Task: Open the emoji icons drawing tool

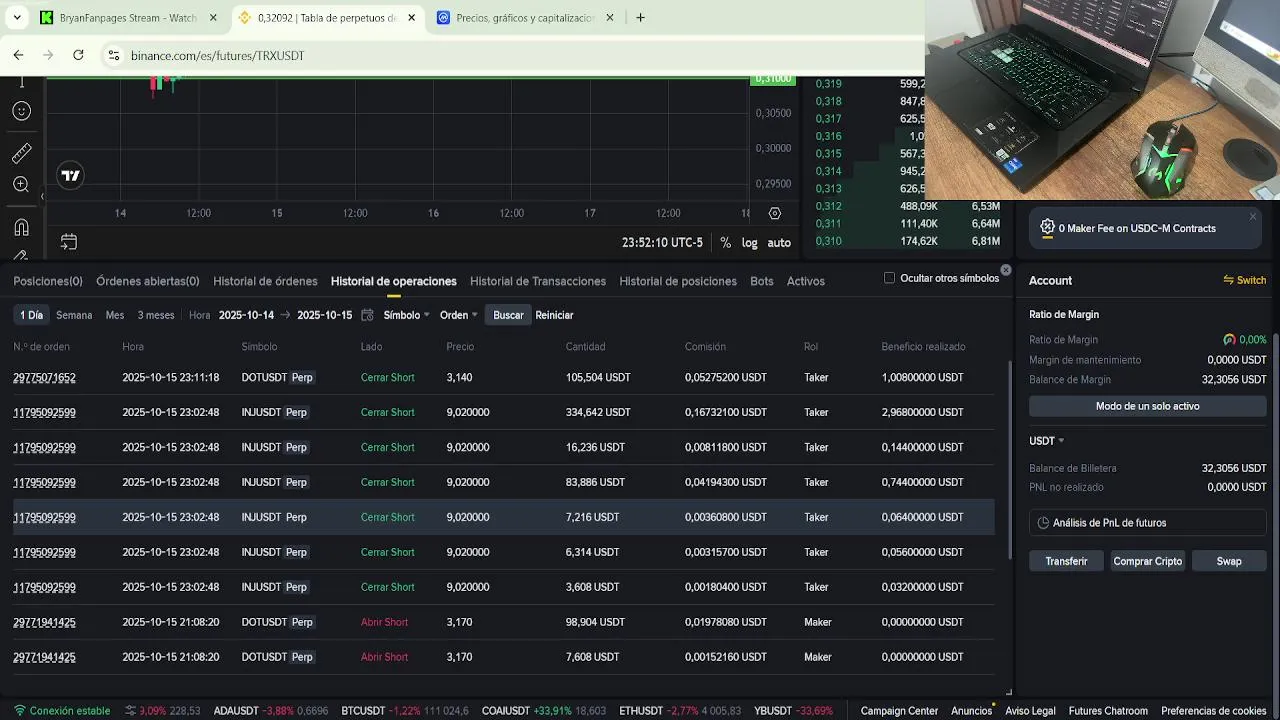Action: click(21, 111)
